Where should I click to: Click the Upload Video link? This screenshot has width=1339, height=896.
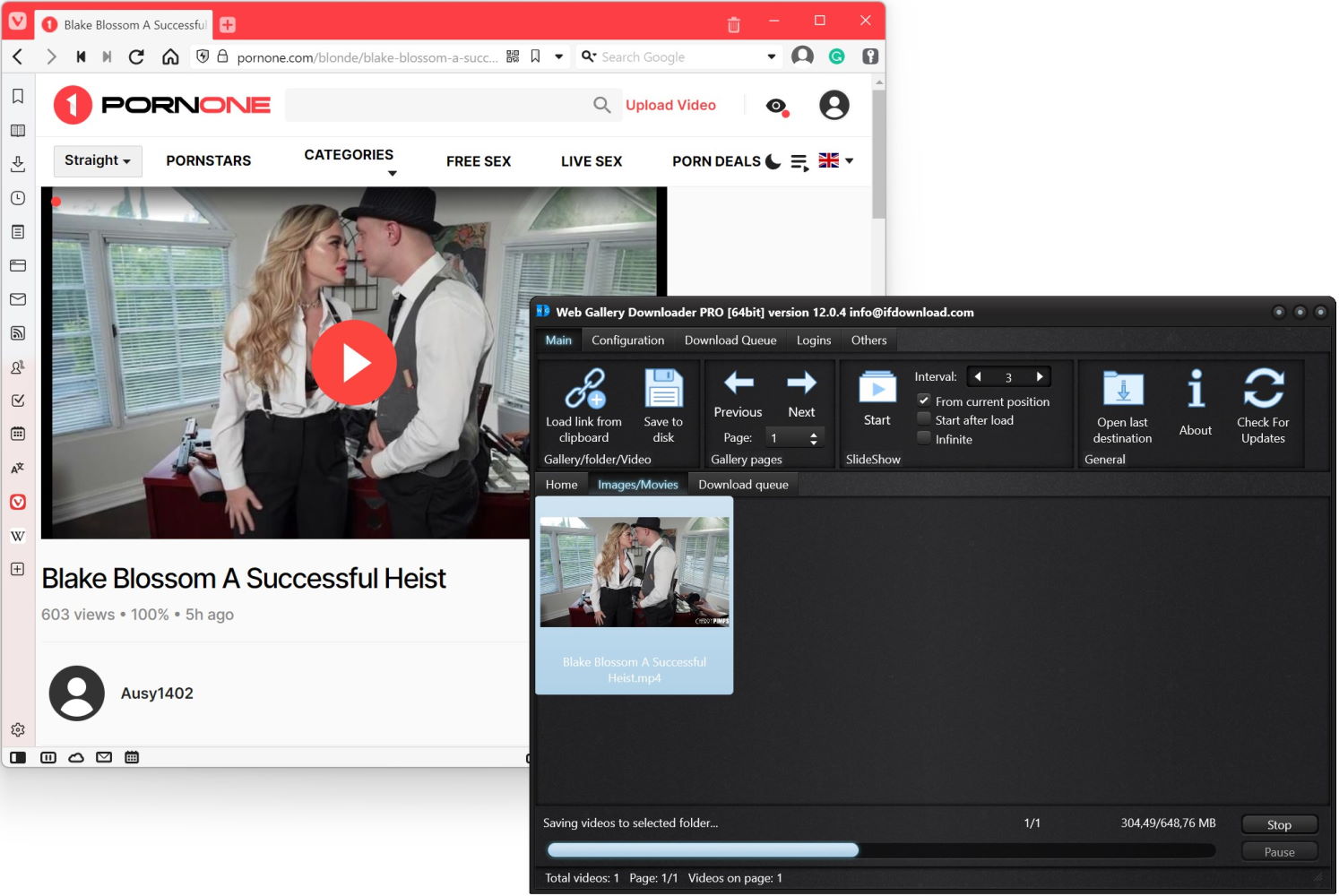pyautogui.click(x=670, y=106)
